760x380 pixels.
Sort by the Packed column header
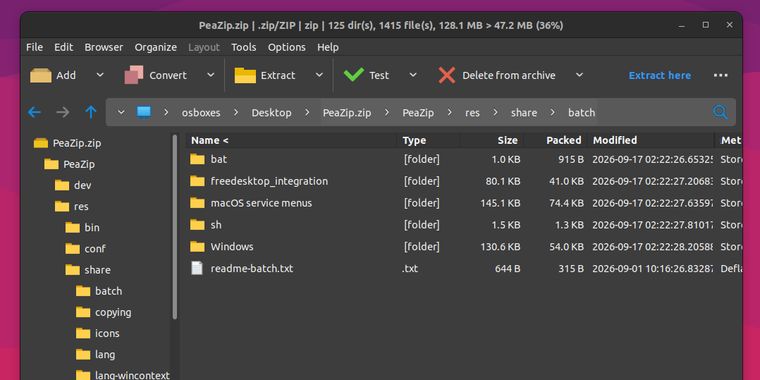click(555, 141)
